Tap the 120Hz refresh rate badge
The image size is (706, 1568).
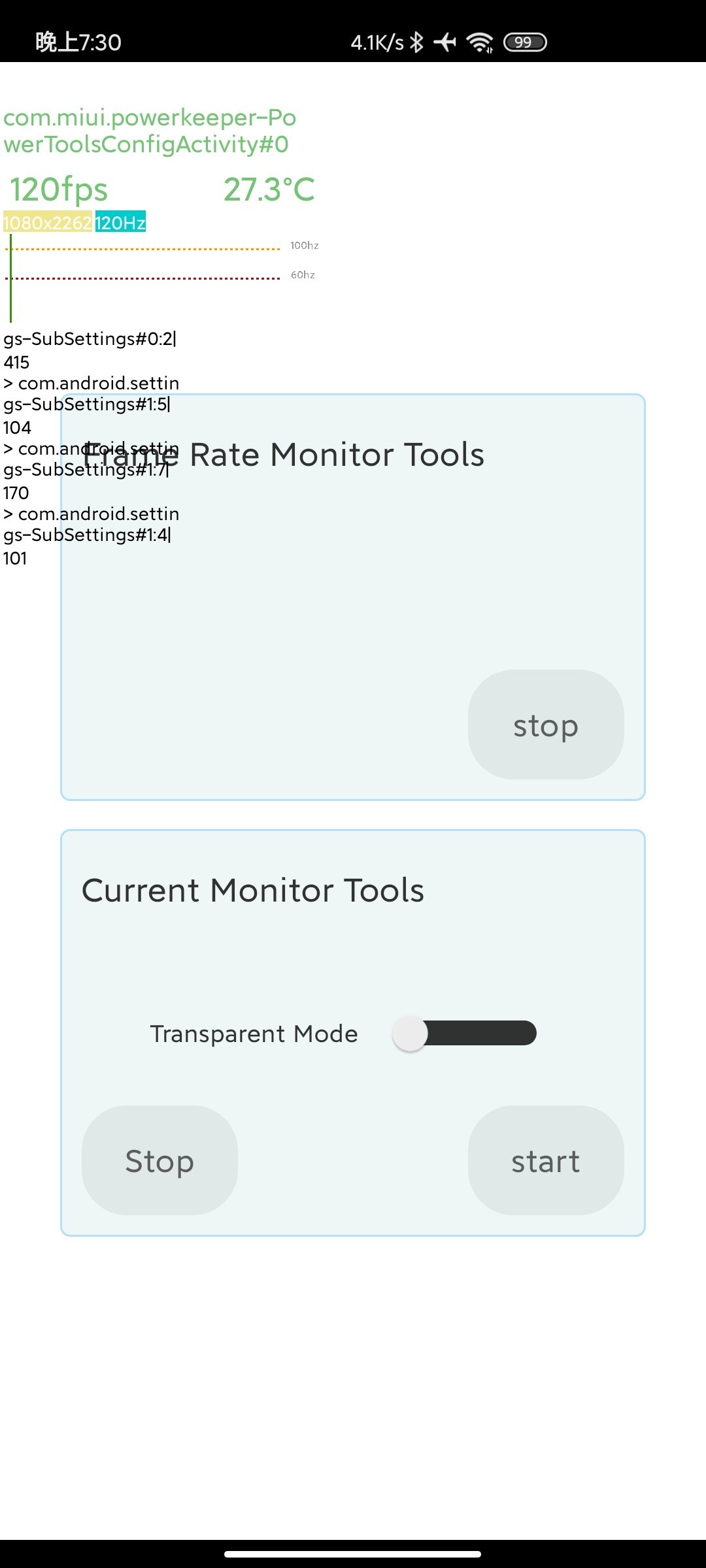click(120, 223)
